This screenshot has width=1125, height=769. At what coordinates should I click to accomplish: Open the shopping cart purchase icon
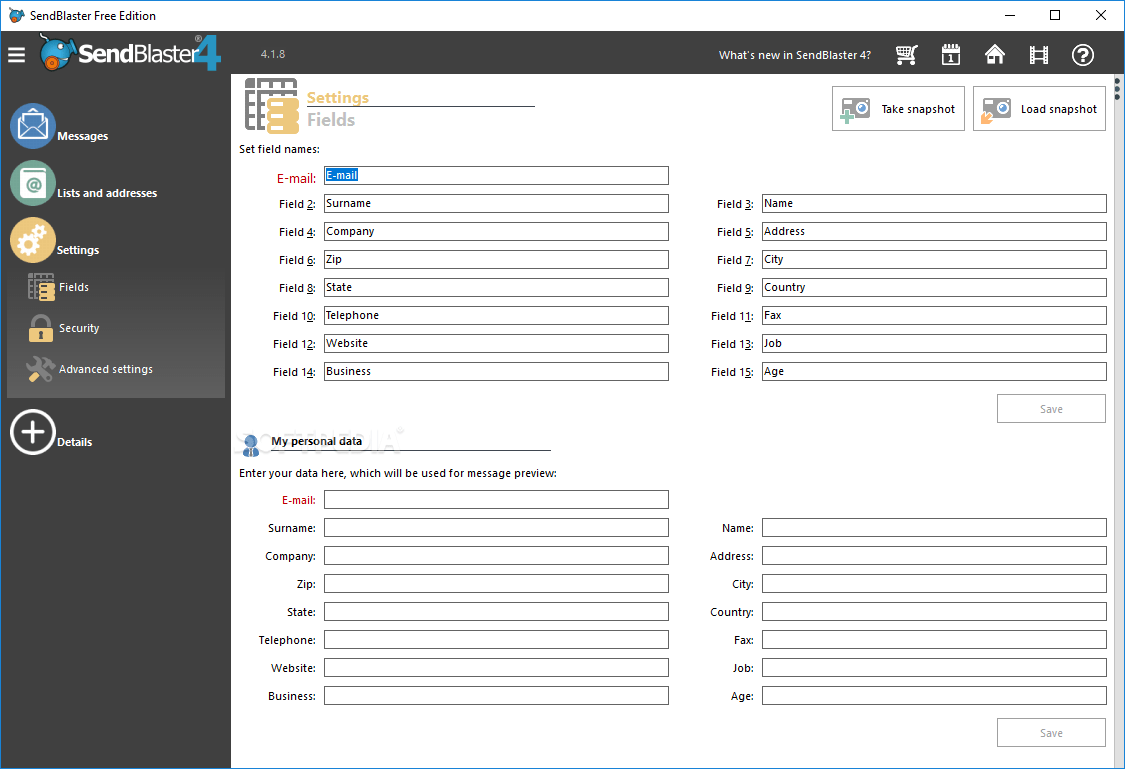coord(906,55)
